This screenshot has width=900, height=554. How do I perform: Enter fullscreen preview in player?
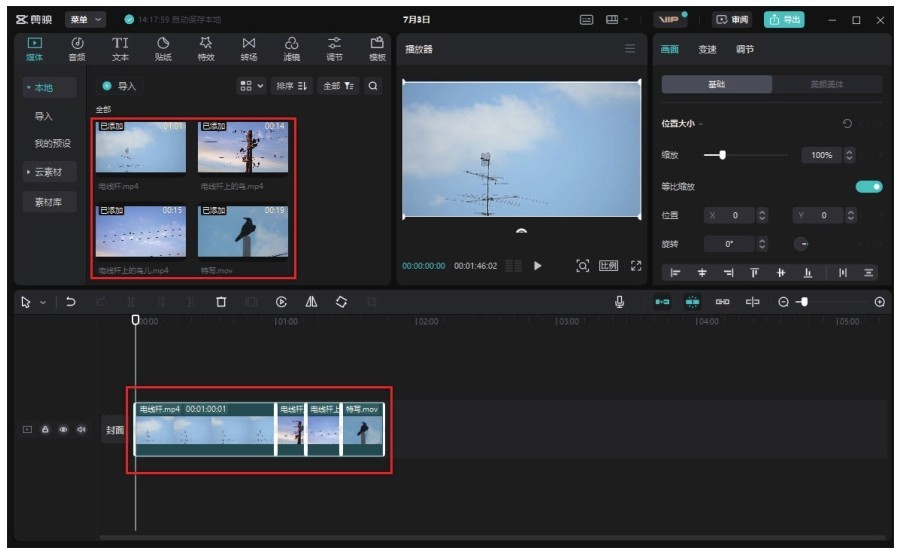tap(636, 266)
